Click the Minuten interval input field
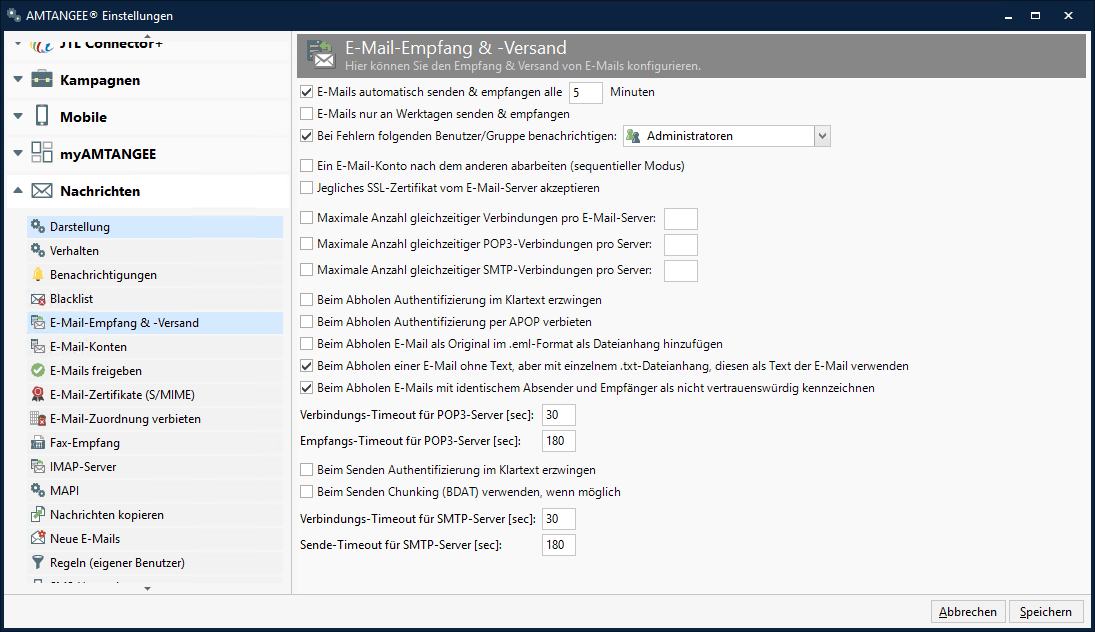The width and height of the screenshot is (1095, 632). (585, 92)
